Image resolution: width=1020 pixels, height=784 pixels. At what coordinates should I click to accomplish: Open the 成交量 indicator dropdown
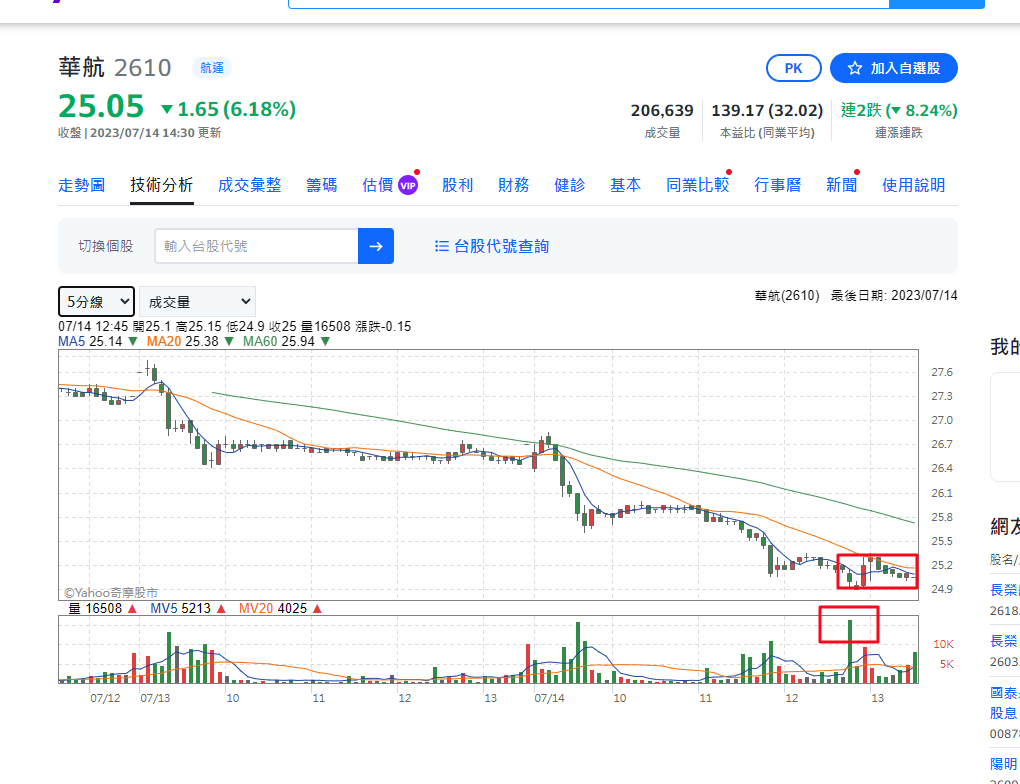[x=197, y=302]
